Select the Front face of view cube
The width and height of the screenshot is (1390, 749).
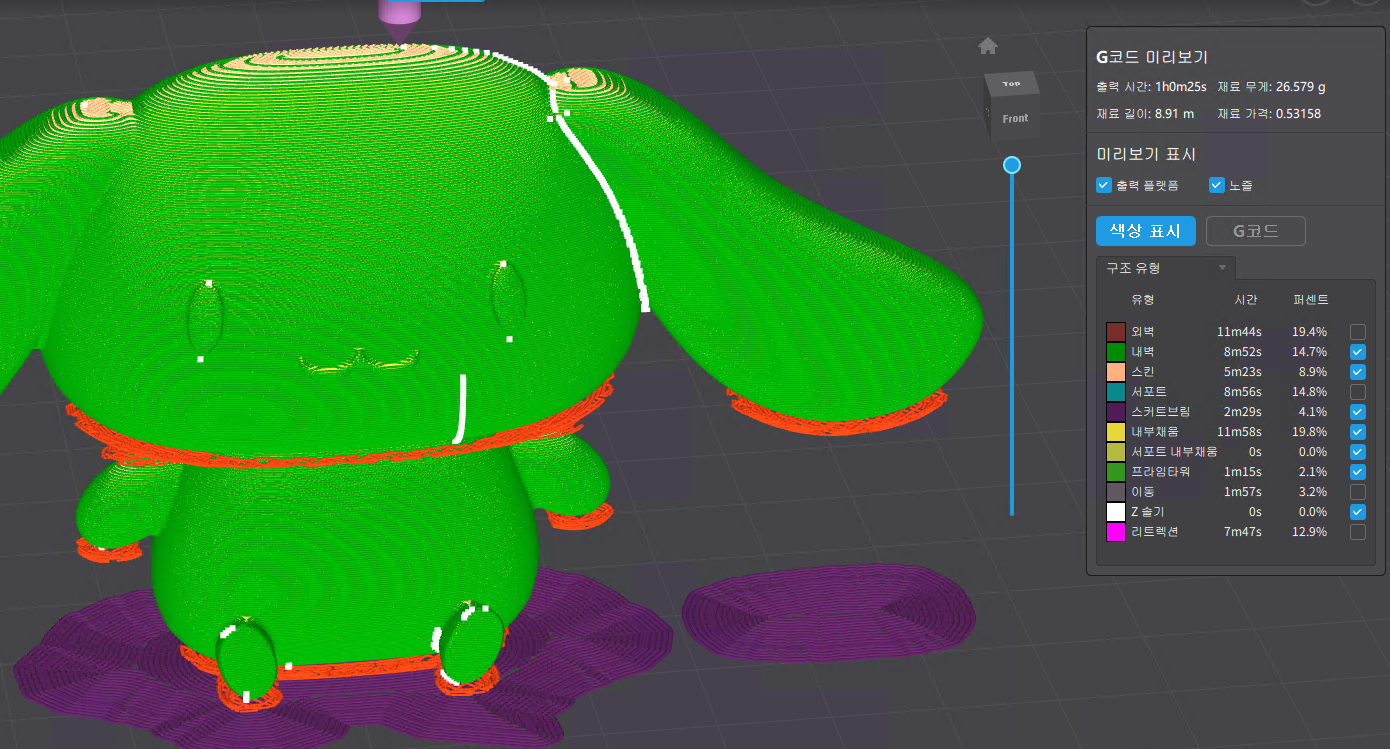click(x=1015, y=118)
